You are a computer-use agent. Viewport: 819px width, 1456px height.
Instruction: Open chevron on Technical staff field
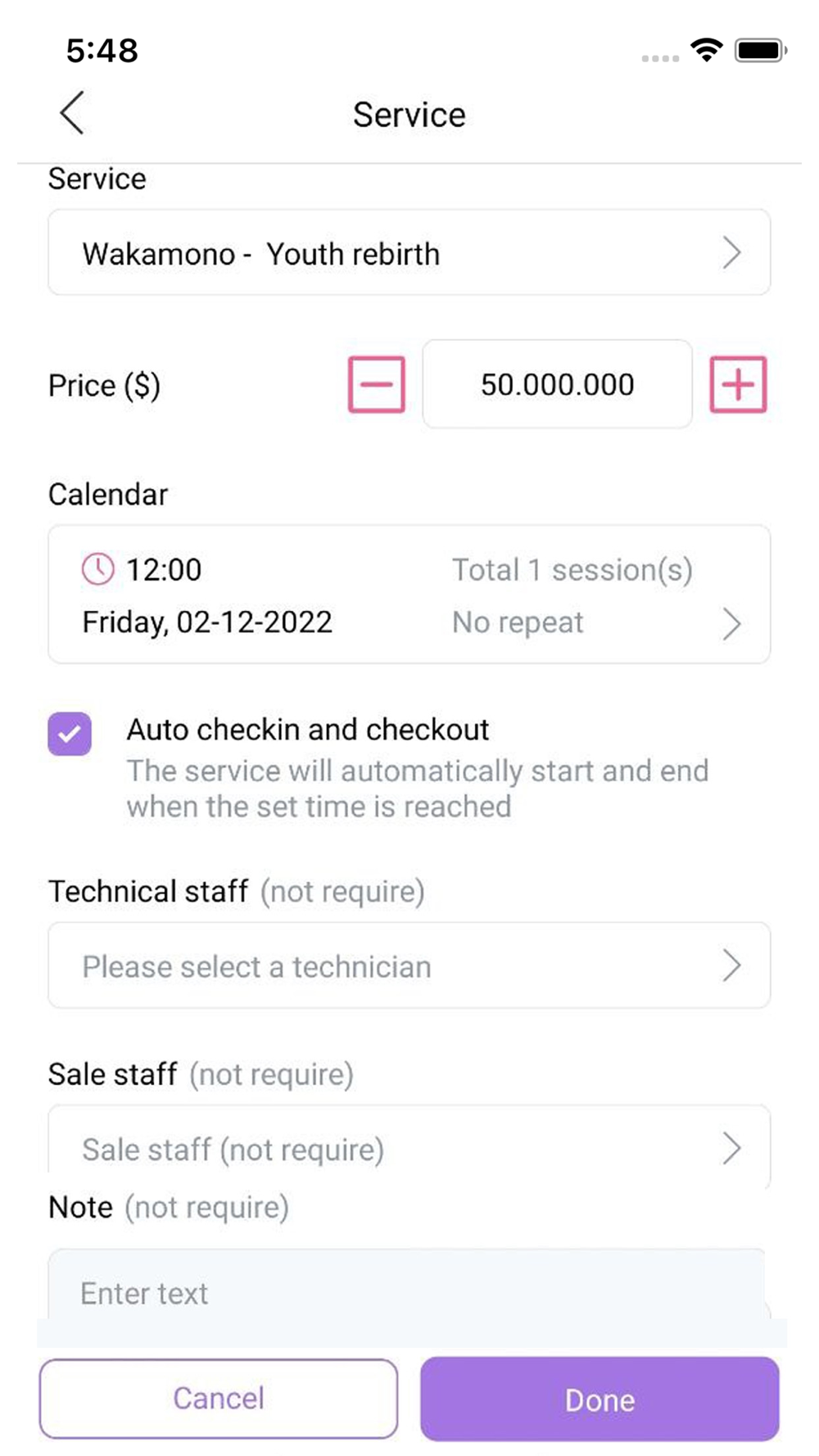pos(731,966)
